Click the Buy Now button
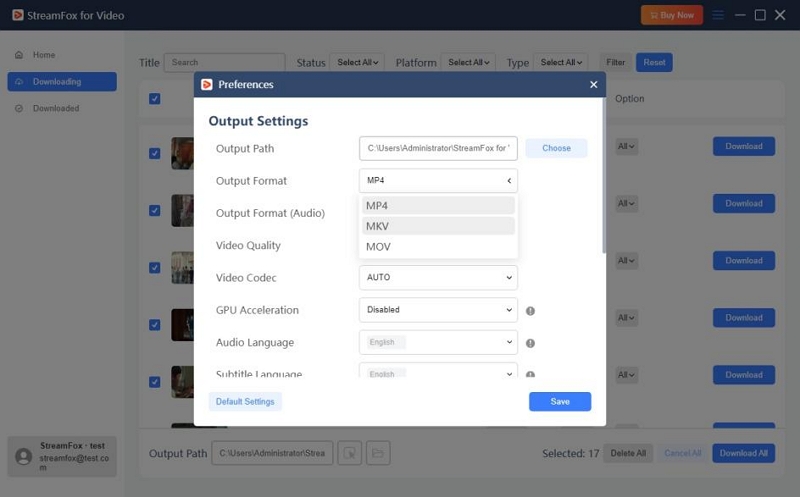Screen dimensions: 800x497 coord(671,15)
